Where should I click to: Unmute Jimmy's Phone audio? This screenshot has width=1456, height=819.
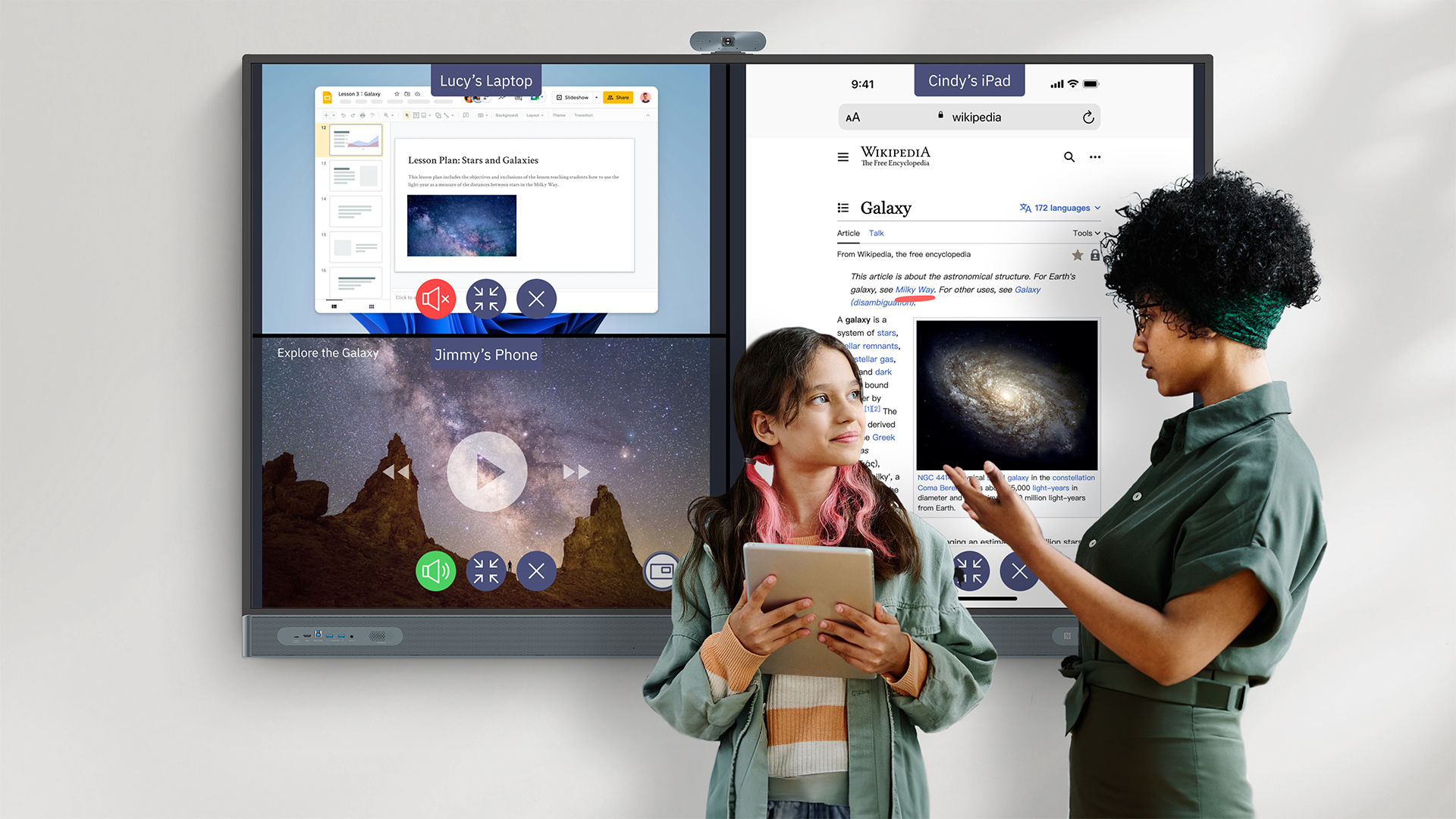pos(437,570)
